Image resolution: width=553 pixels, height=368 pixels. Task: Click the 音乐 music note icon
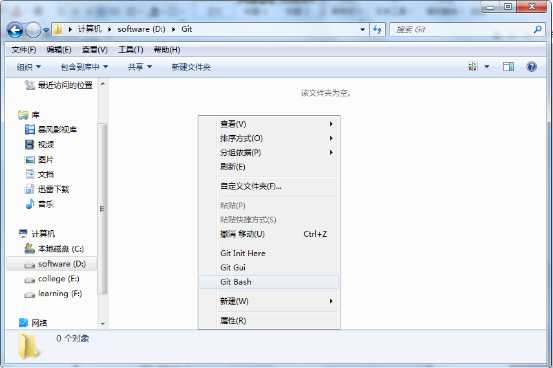click(x=30, y=204)
